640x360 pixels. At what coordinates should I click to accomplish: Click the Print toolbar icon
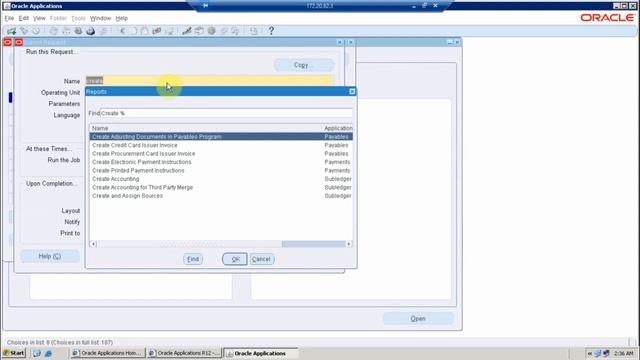pyautogui.click(x=90, y=31)
